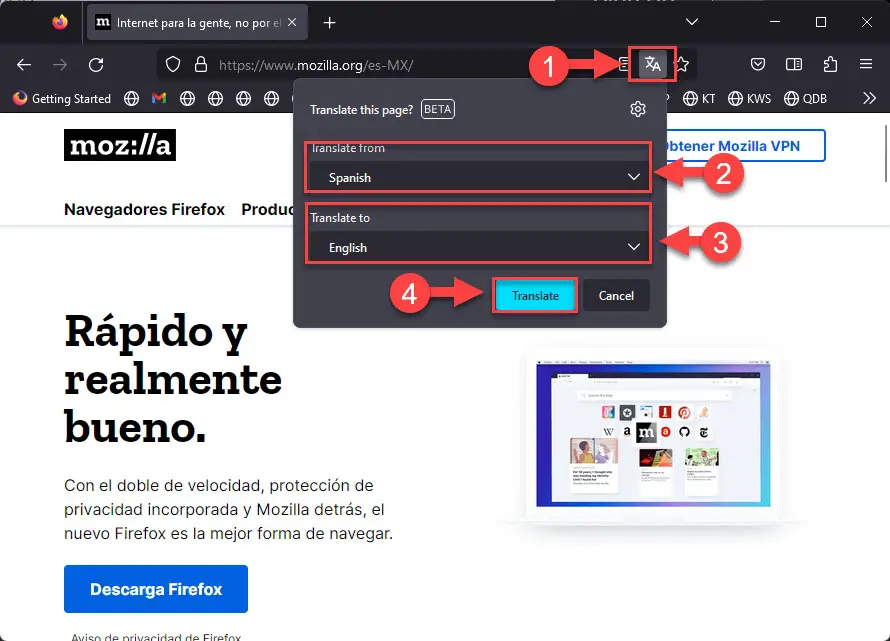Viewport: 890px width, 641px height.
Task: Open the sidebar panel icon
Action: 794,64
